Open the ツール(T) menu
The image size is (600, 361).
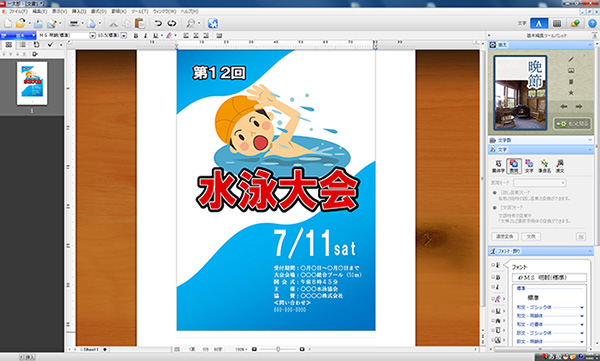point(140,11)
